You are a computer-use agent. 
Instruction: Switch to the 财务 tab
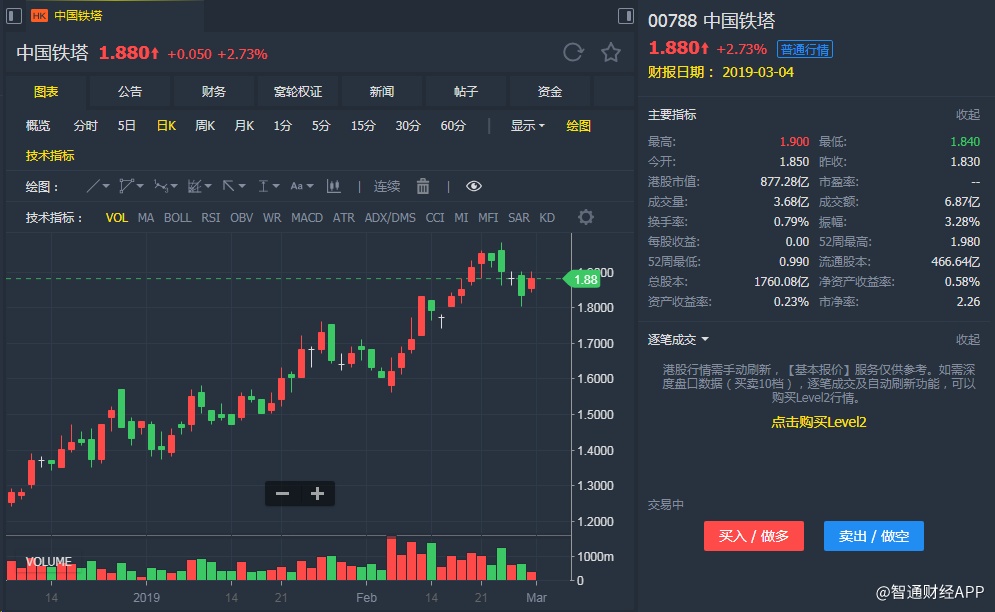point(214,91)
